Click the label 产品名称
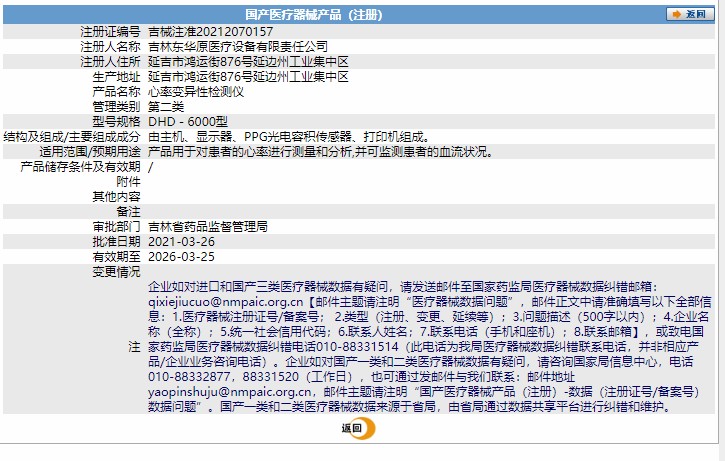This screenshot has height=461, width=725. (116, 92)
